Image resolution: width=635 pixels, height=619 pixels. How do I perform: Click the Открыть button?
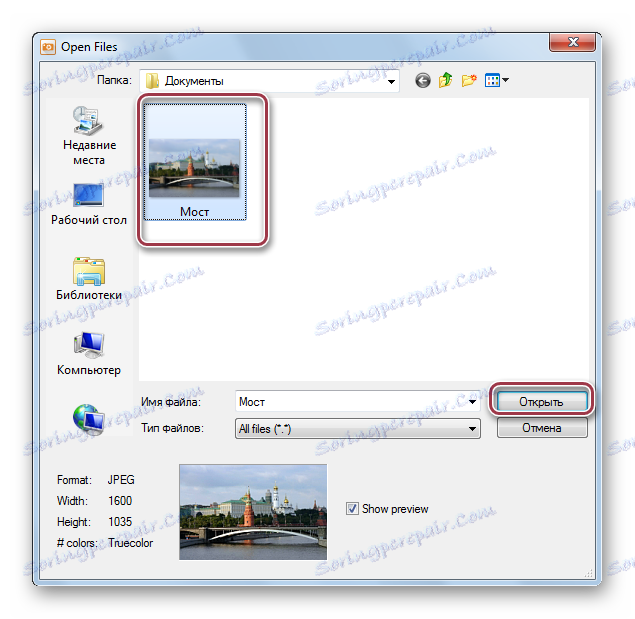pyautogui.click(x=541, y=401)
